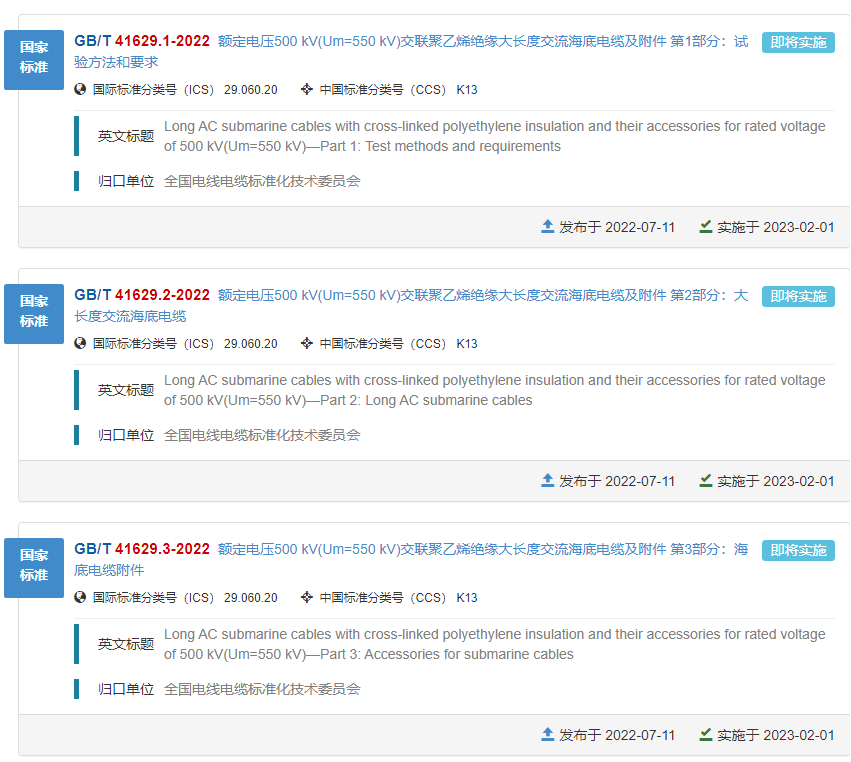Screen dimensions: 851x762
Task: Click the globe ICS icon under GB/T 41629.2-2022
Action: 81,343
